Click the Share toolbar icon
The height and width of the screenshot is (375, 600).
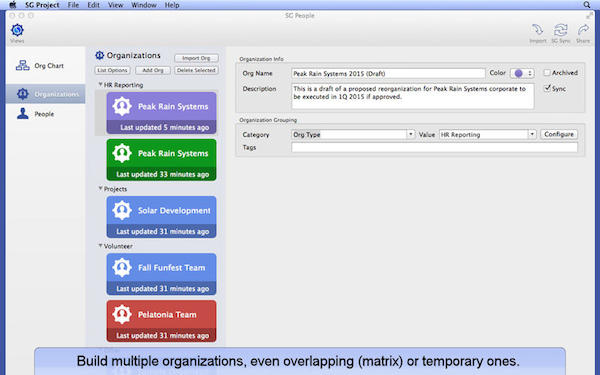583,30
